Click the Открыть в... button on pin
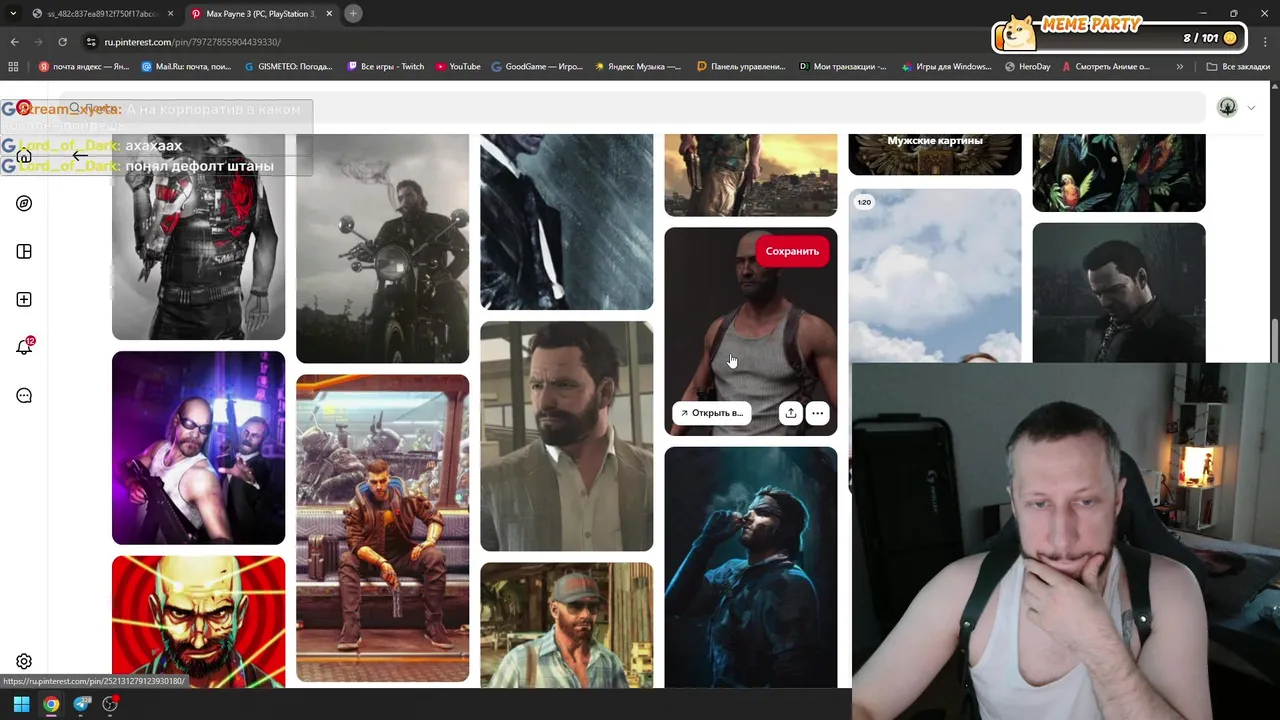The image size is (1280, 720). click(x=711, y=413)
